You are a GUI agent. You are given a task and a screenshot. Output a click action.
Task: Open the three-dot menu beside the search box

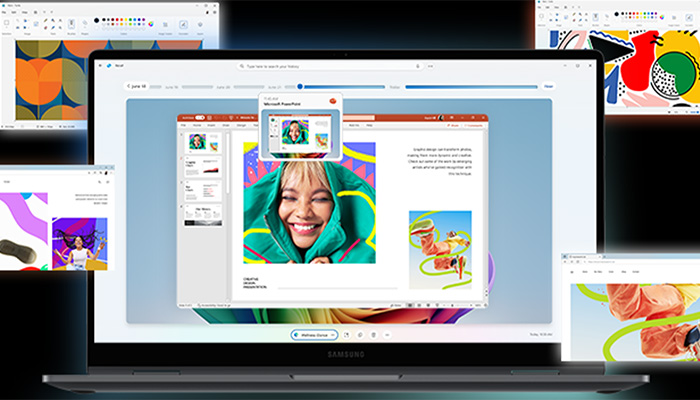430,66
